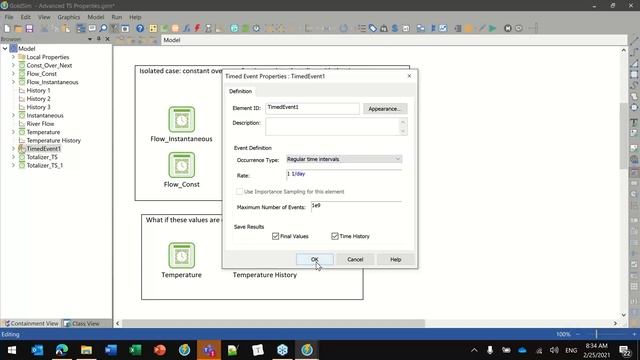Click the magnifying glass Find icon
The height and width of the screenshot is (360, 640).
pyautogui.click(x=103, y=29)
